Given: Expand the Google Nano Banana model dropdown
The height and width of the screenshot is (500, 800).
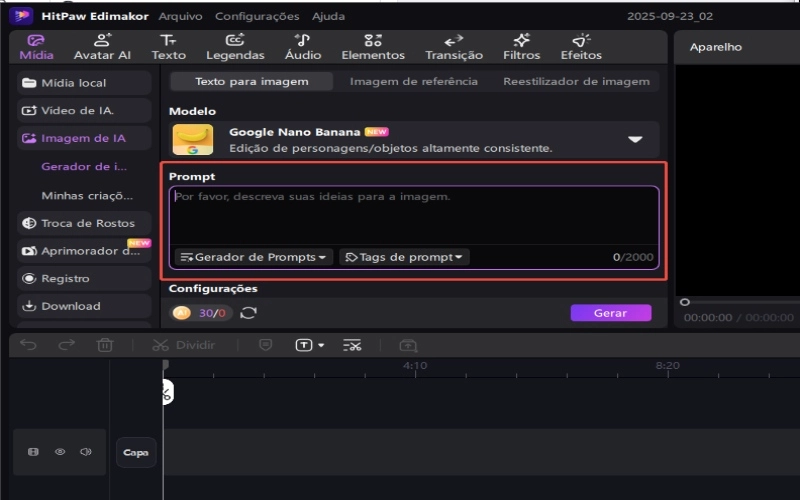Looking at the screenshot, I should 635,139.
